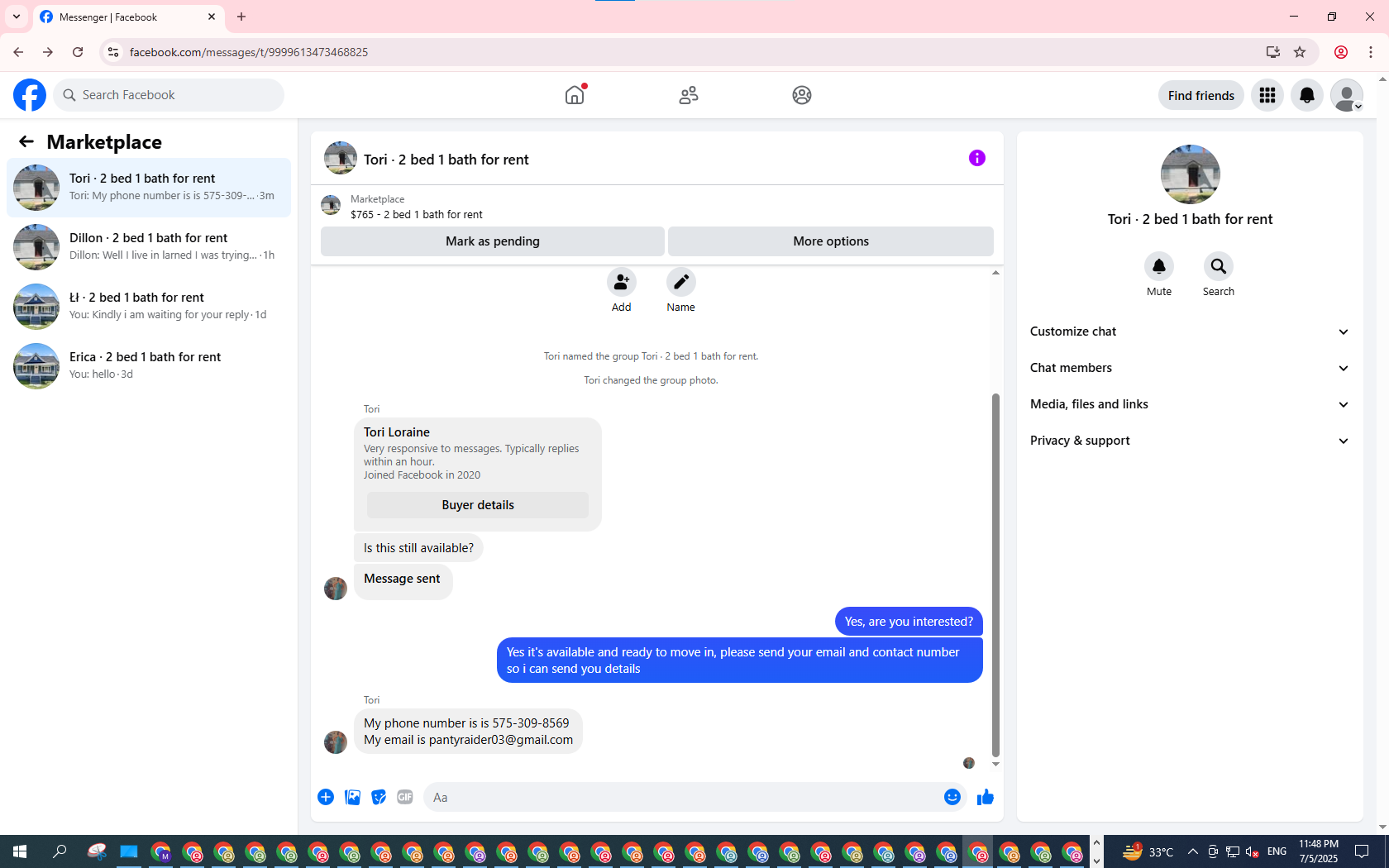Click chat messages vertical scrollbar
The height and width of the screenshot is (868, 1389).
click(995, 575)
